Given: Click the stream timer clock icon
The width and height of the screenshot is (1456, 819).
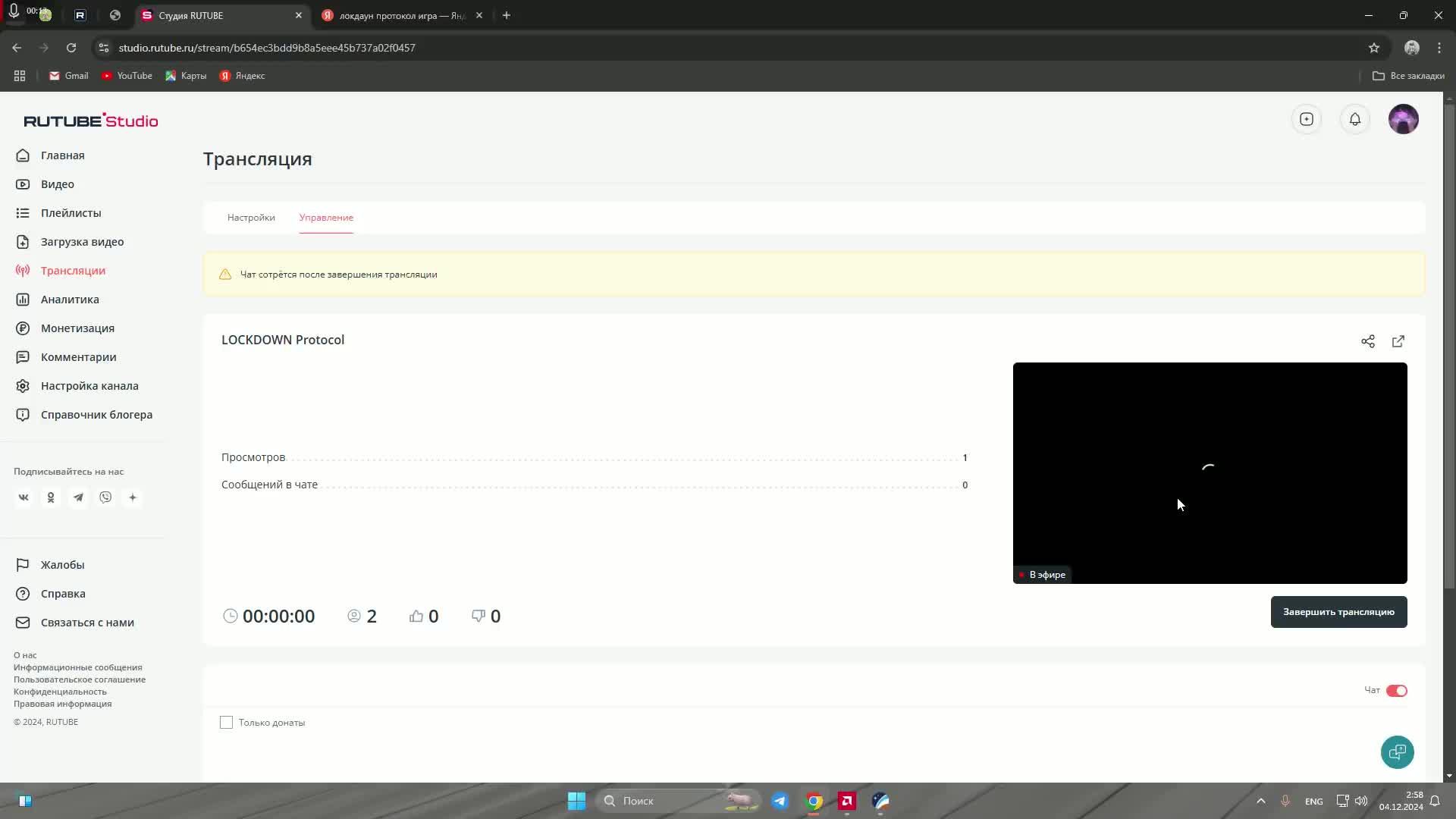Looking at the screenshot, I should point(230,616).
